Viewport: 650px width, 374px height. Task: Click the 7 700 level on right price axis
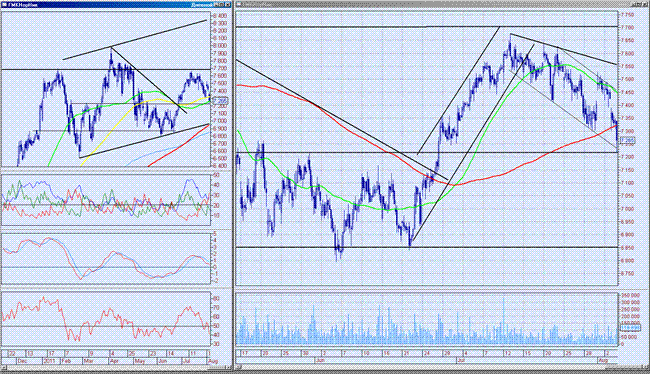coord(628,27)
